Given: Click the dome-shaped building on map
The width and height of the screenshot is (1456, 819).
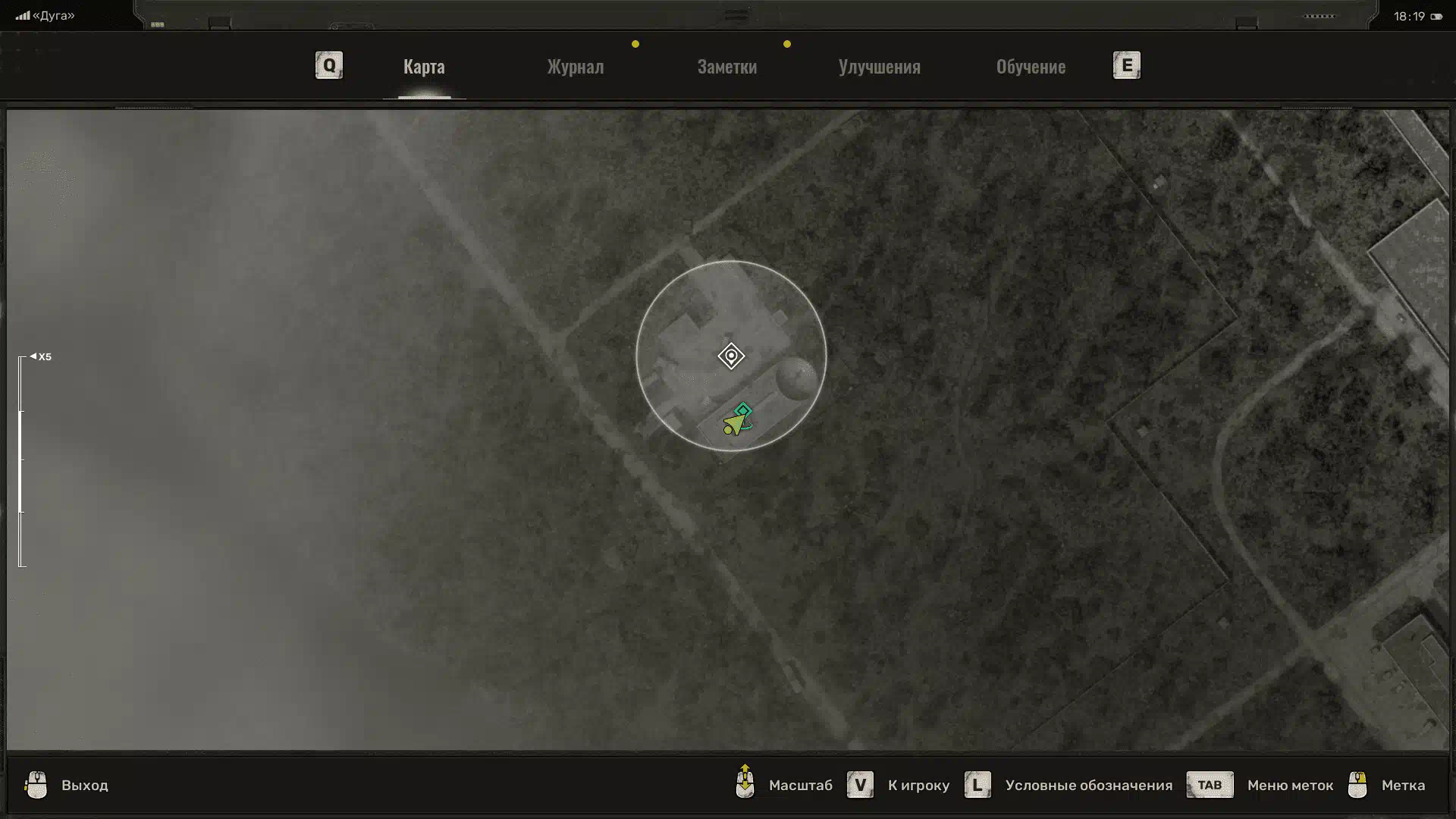Looking at the screenshot, I should [x=795, y=378].
